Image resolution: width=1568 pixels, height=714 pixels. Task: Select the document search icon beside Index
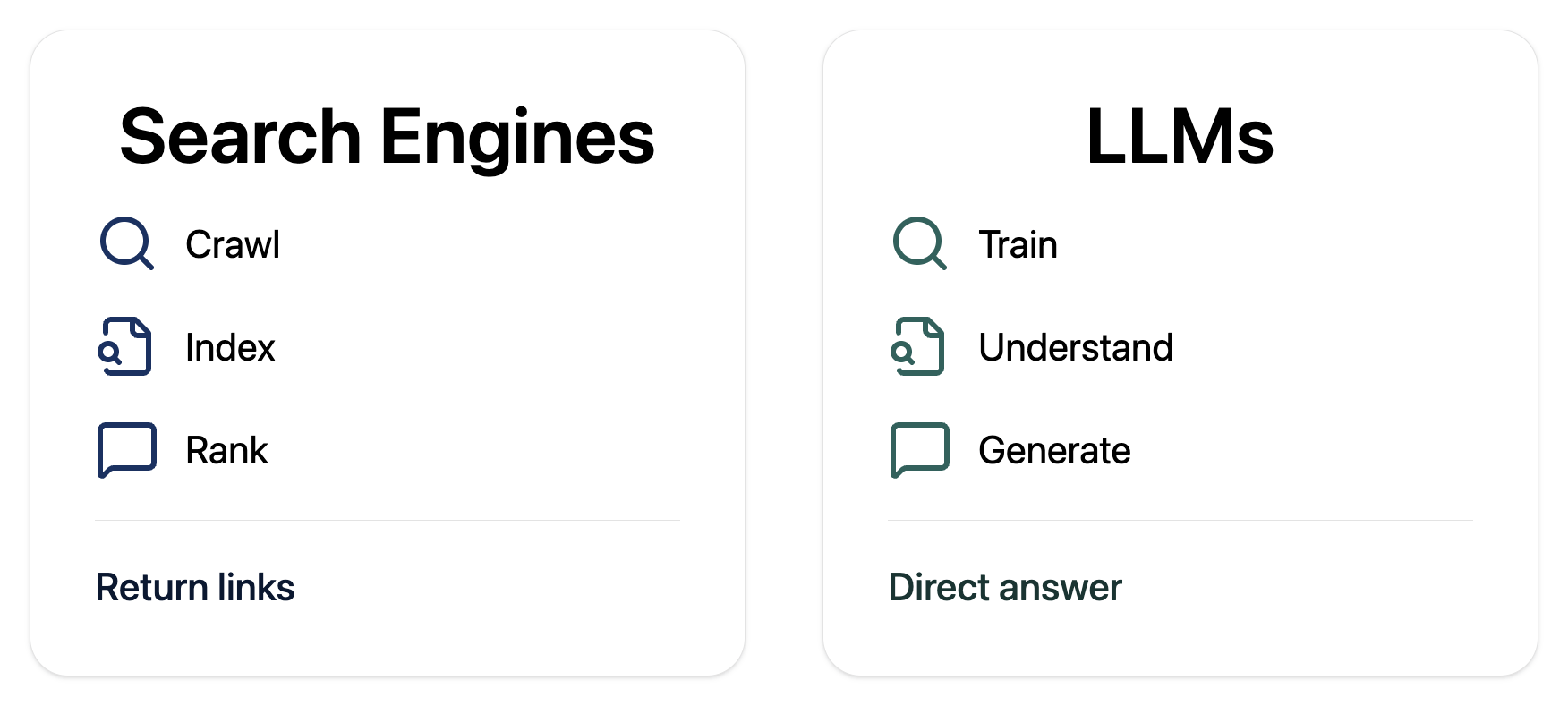click(125, 346)
